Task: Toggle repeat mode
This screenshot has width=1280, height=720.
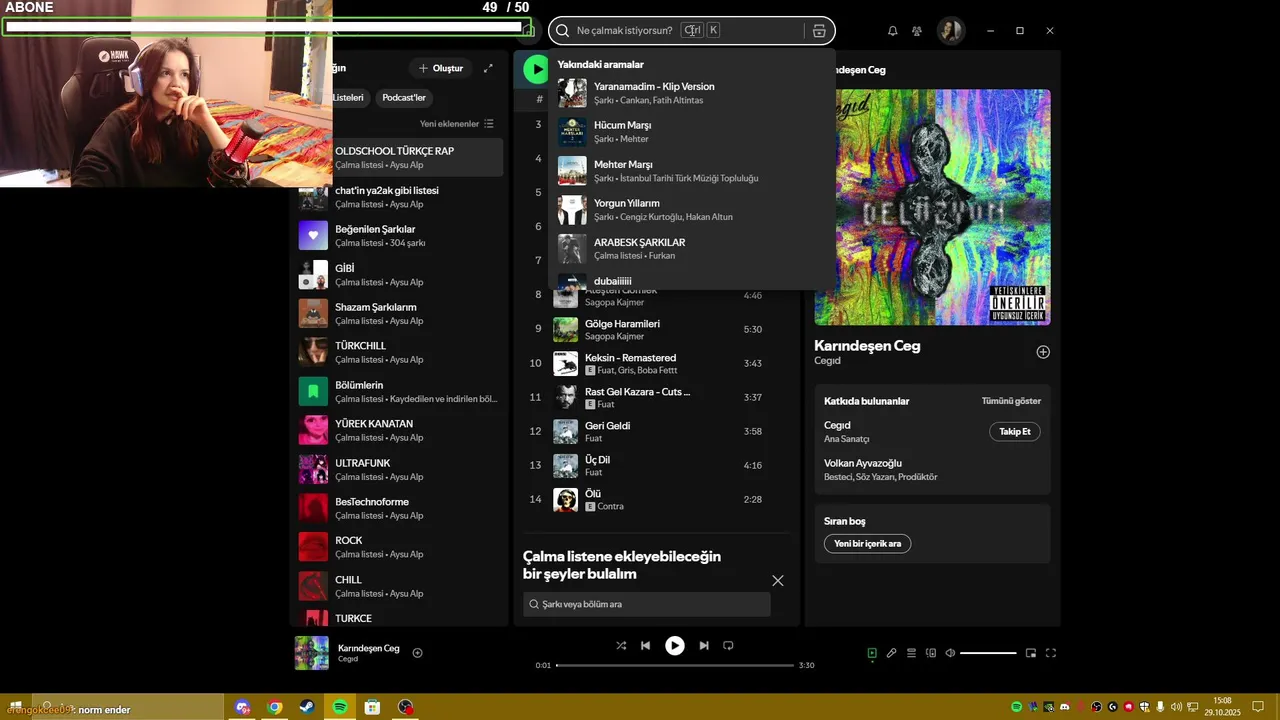Action: (x=728, y=646)
